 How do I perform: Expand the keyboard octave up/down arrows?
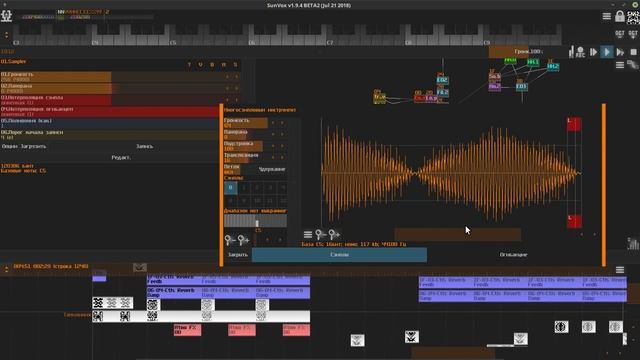point(6,35)
